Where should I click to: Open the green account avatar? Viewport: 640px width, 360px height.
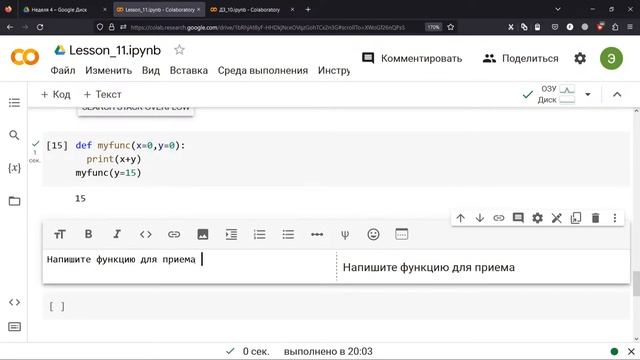coord(611,58)
